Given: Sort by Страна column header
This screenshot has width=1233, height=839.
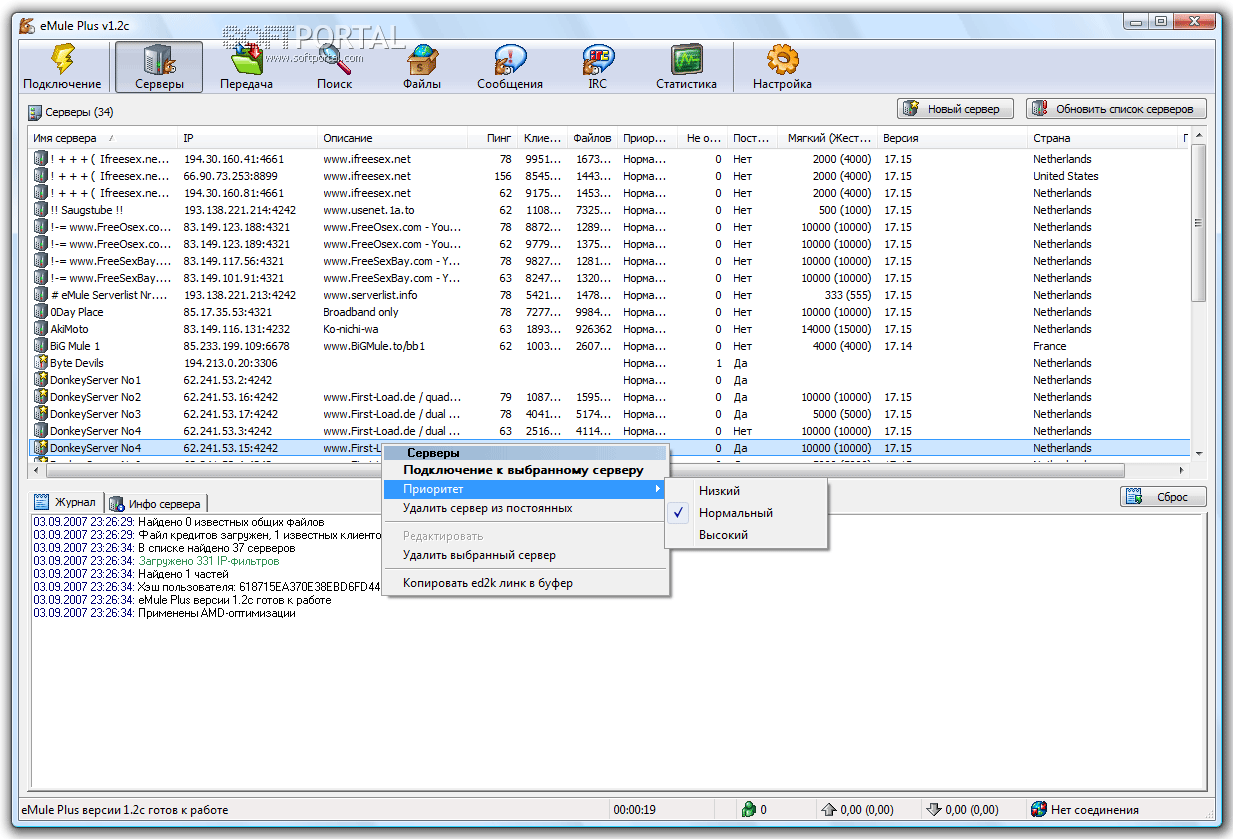Looking at the screenshot, I should (x=1103, y=138).
